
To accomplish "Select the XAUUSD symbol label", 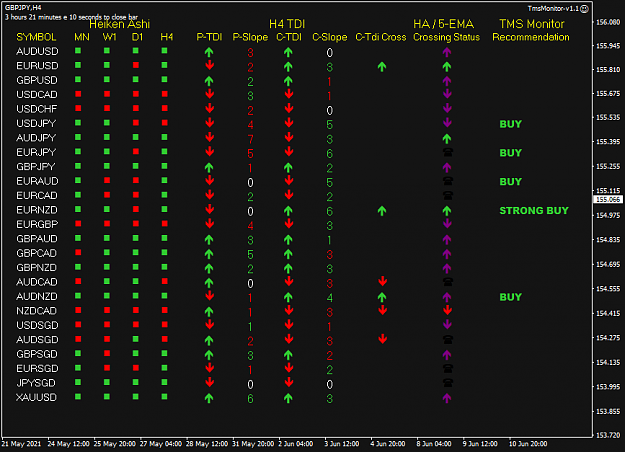I will (x=36, y=397).
